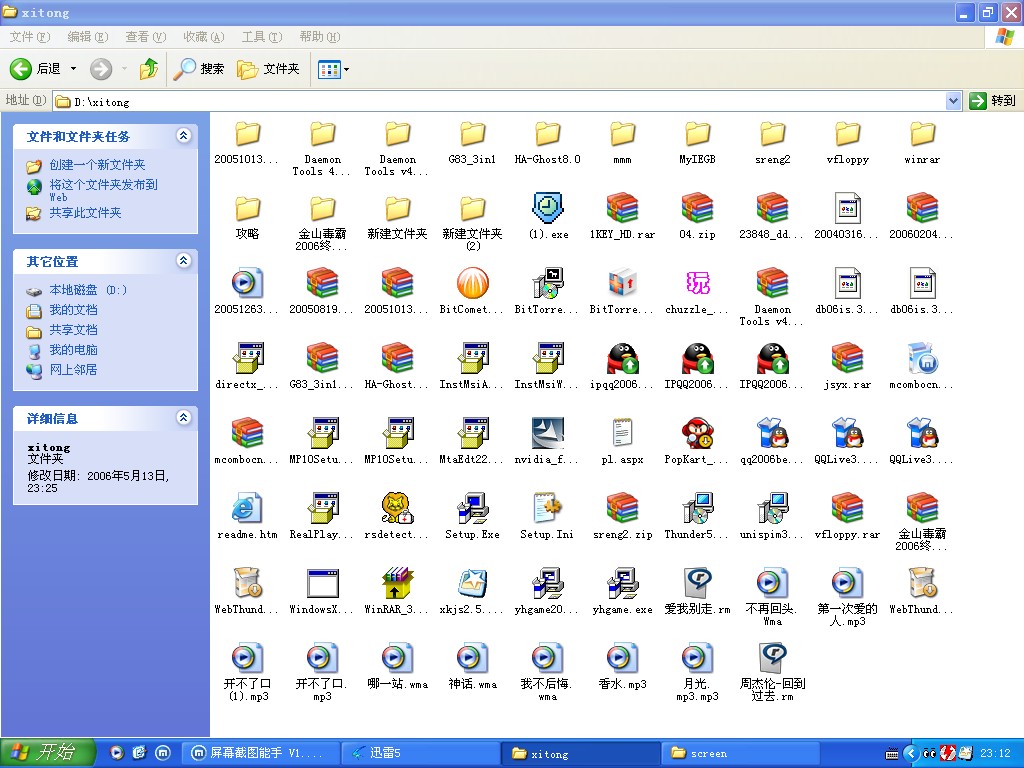This screenshot has height=768, width=1024.
Task: Expand the address bar dropdown
Action: [x=953, y=101]
